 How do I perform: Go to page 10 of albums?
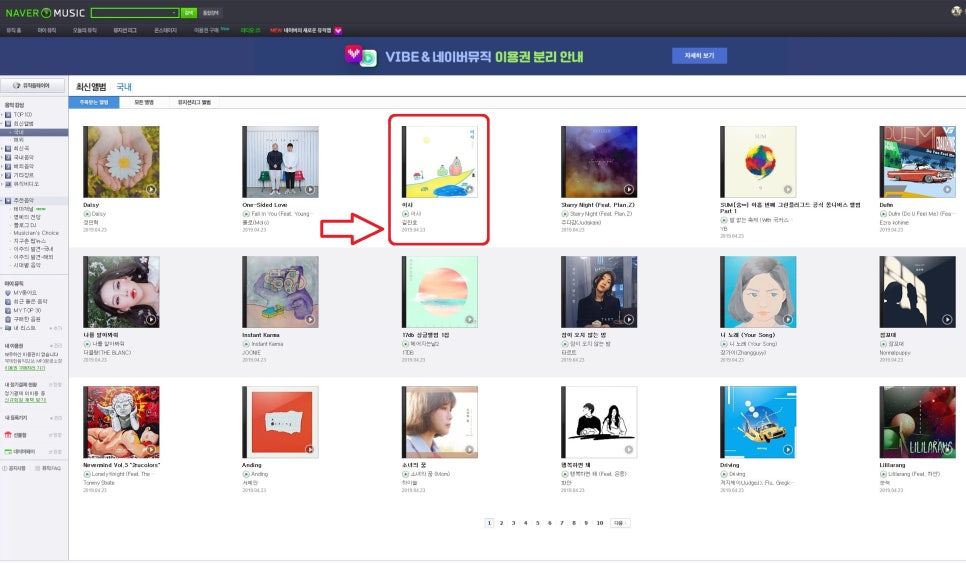(x=599, y=523)
